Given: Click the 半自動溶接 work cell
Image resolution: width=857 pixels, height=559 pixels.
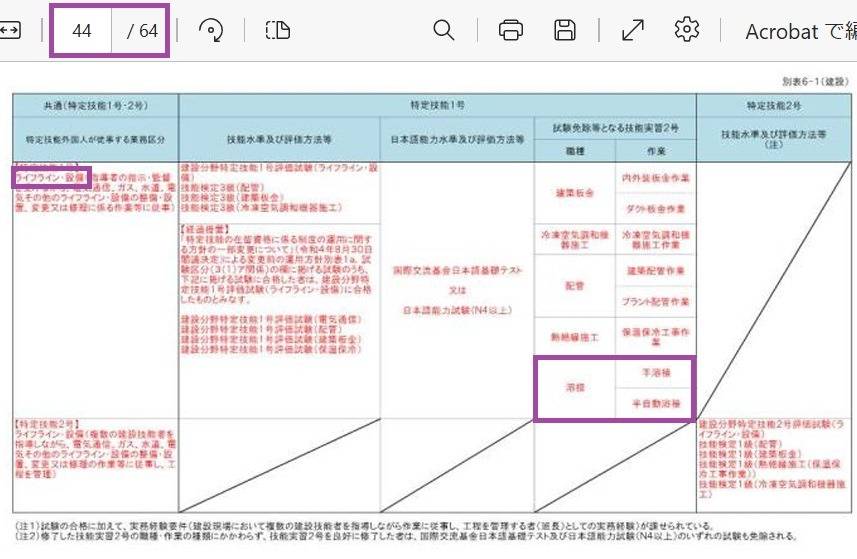Looking at the screenshot, I should [652, 404].
